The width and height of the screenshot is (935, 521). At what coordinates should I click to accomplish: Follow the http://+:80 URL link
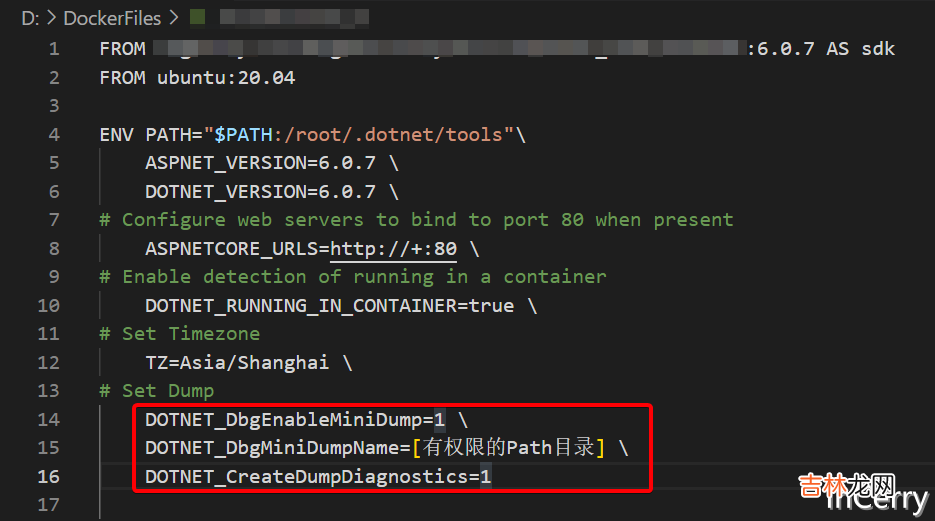click(393, 248)
